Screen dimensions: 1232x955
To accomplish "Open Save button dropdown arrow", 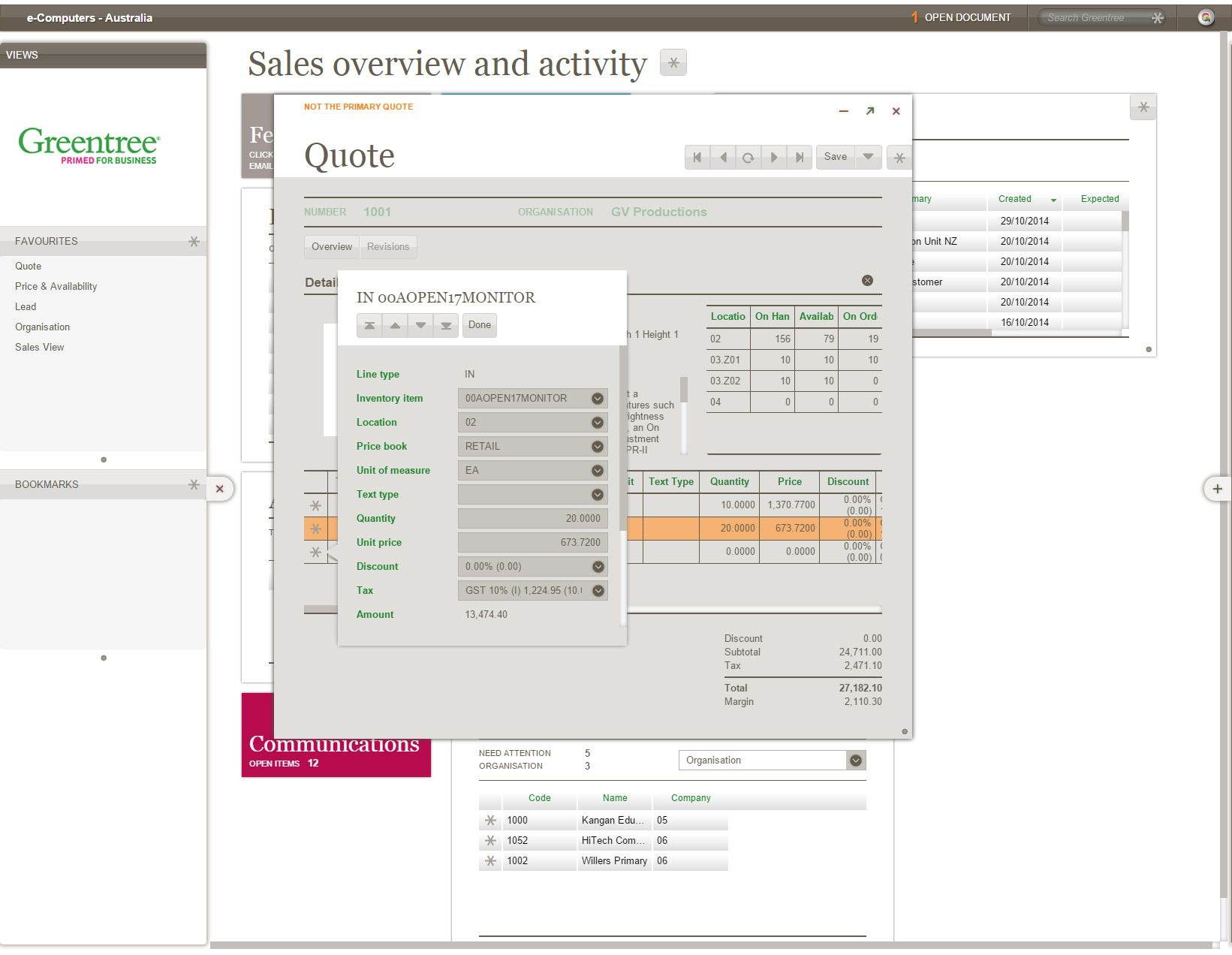I will (868, 157).
